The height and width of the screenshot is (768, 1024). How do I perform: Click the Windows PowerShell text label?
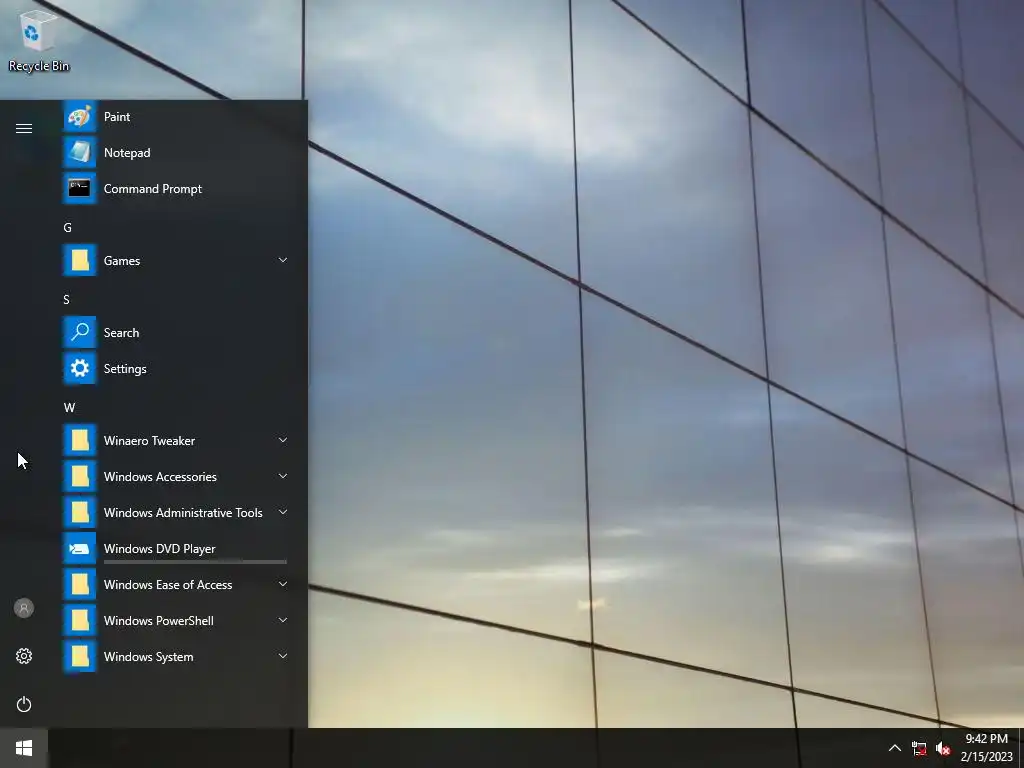point(159,620)
